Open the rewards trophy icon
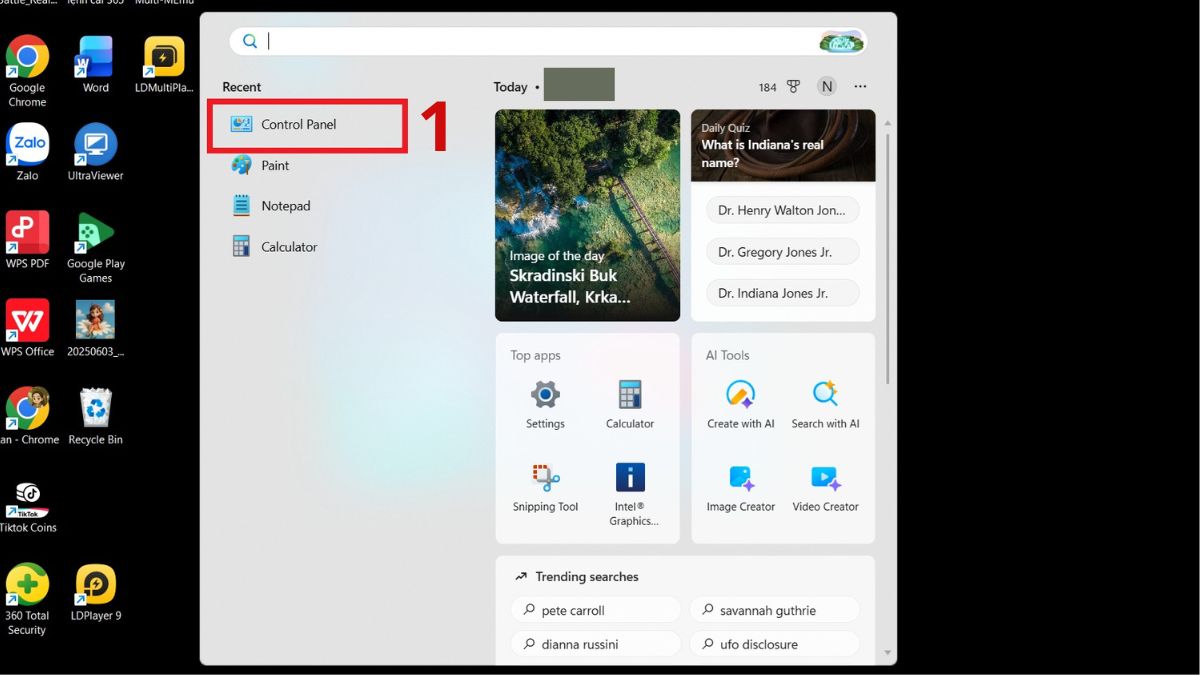Image resolution: width=1200 pixels, height=675 pixels. pyautogui.click(x=794, y=87)
